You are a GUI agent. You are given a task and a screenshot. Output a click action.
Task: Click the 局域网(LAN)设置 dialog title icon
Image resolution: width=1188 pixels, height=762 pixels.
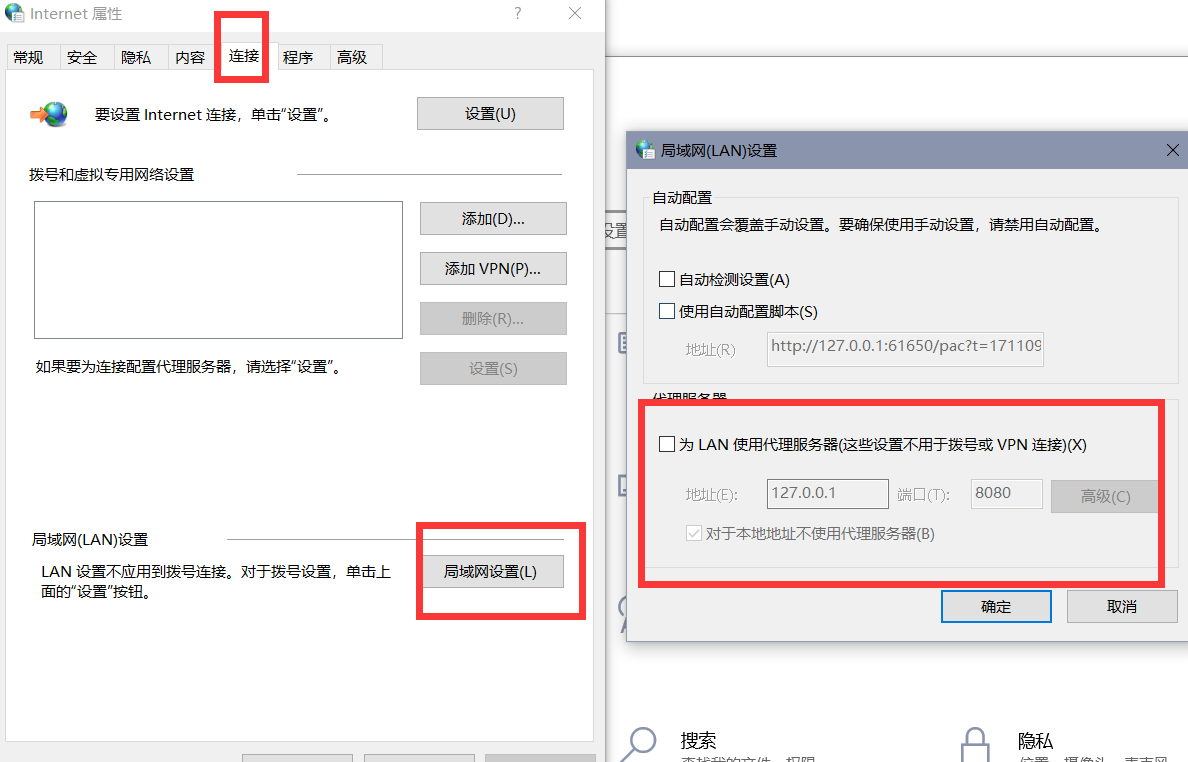(x=645, y=150)
